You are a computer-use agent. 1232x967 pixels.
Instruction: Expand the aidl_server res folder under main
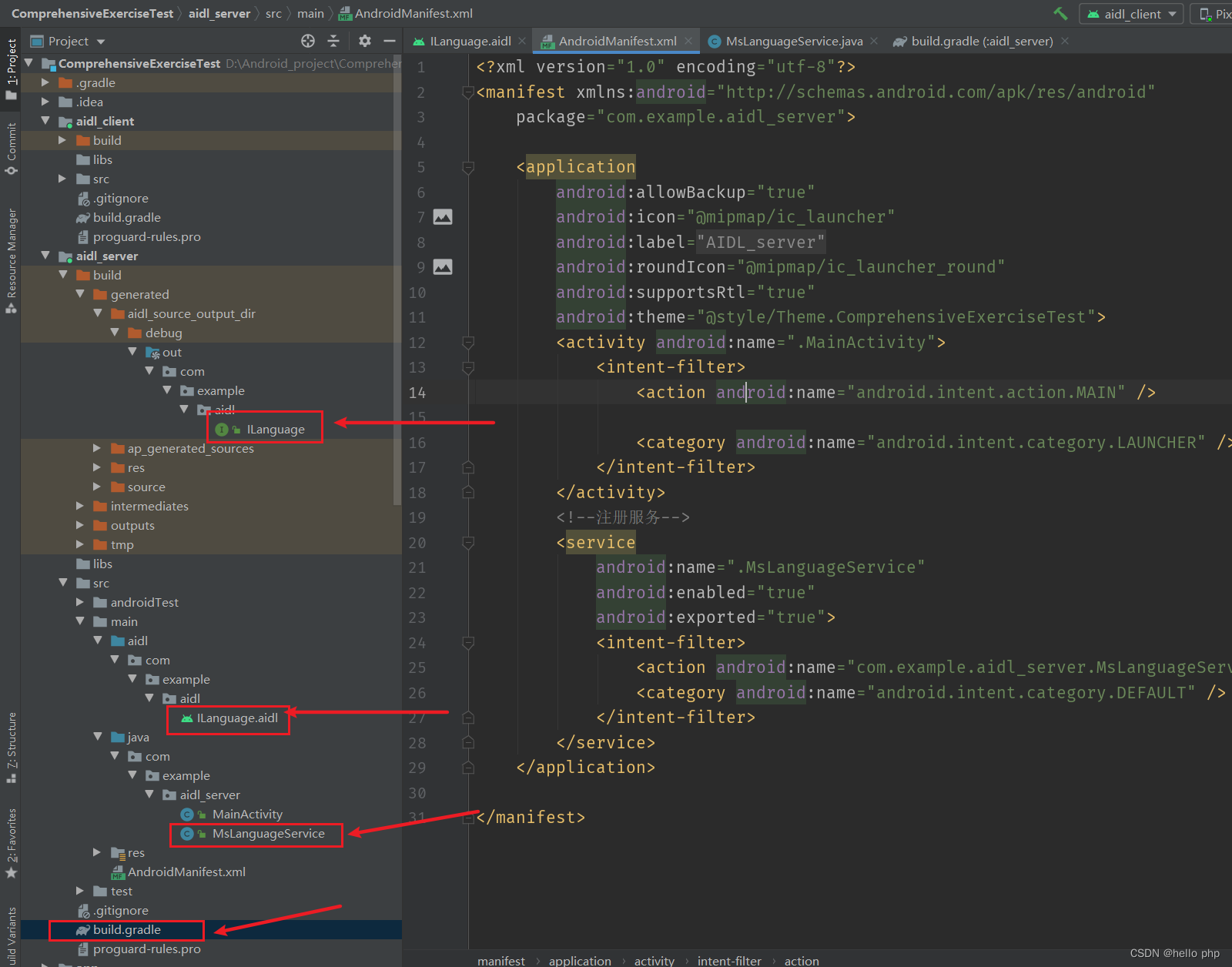(97, 852)
